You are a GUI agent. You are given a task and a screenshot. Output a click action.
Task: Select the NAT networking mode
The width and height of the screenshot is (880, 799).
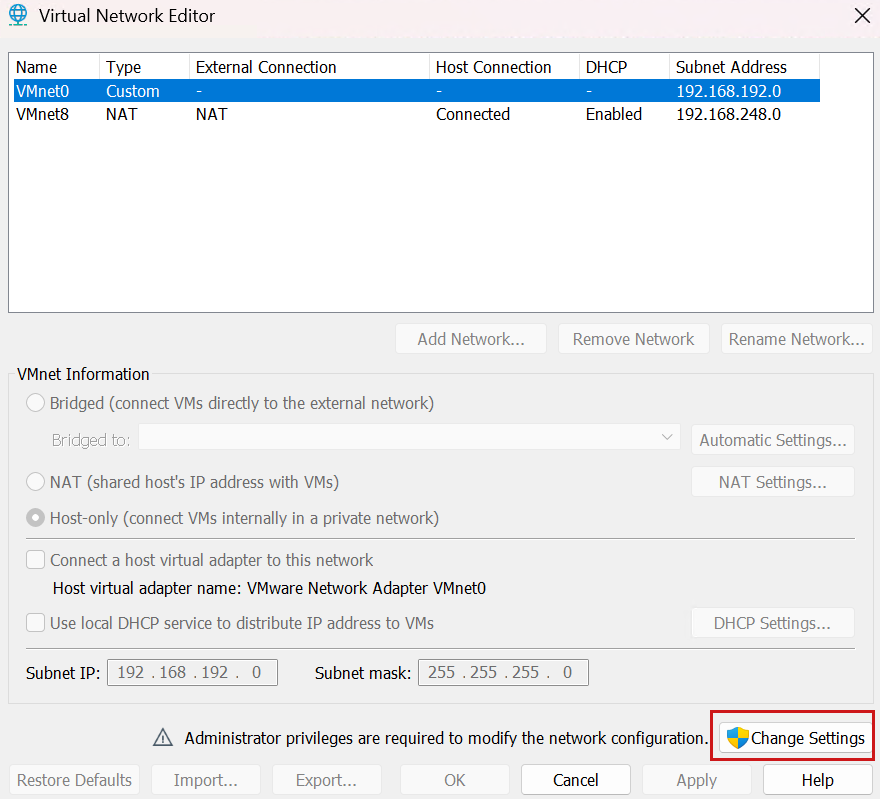(35, 481)
